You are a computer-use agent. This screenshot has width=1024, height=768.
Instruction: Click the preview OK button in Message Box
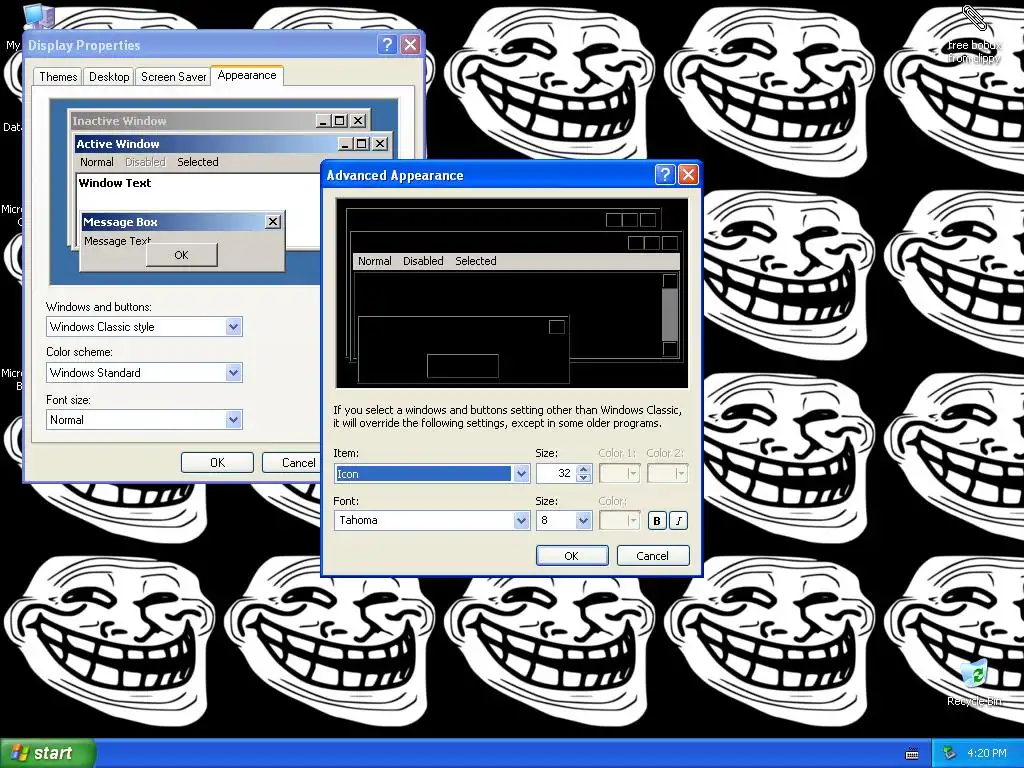click(182, 255)
